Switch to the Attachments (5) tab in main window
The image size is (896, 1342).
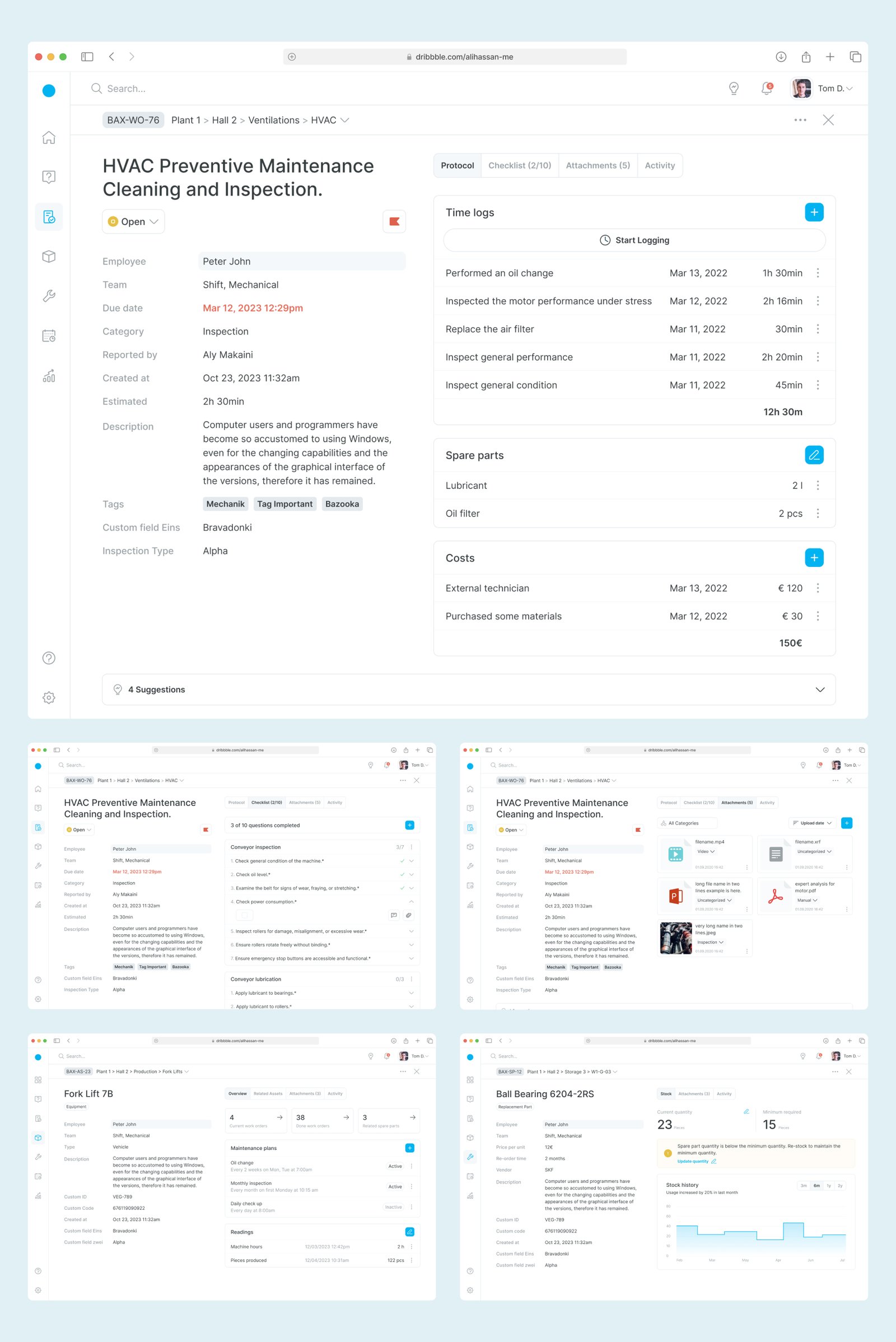(598, 166)
